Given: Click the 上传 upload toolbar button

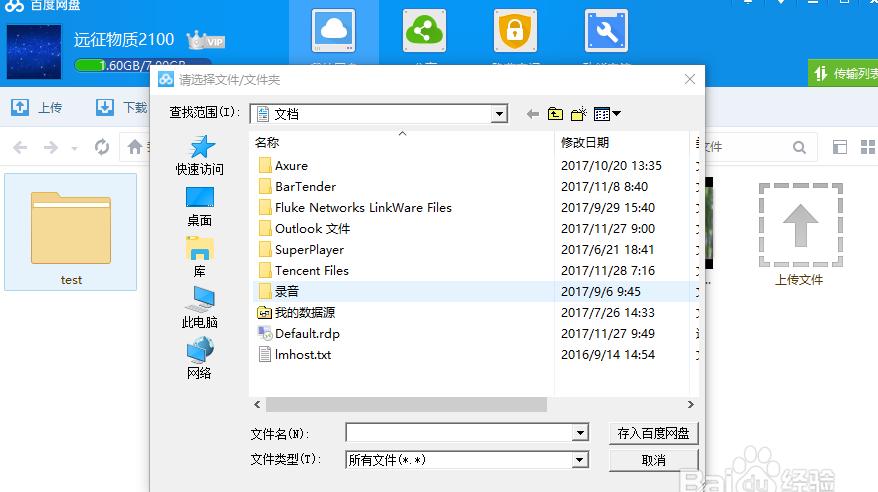Looking at the screenshot, I should (37, 107).
